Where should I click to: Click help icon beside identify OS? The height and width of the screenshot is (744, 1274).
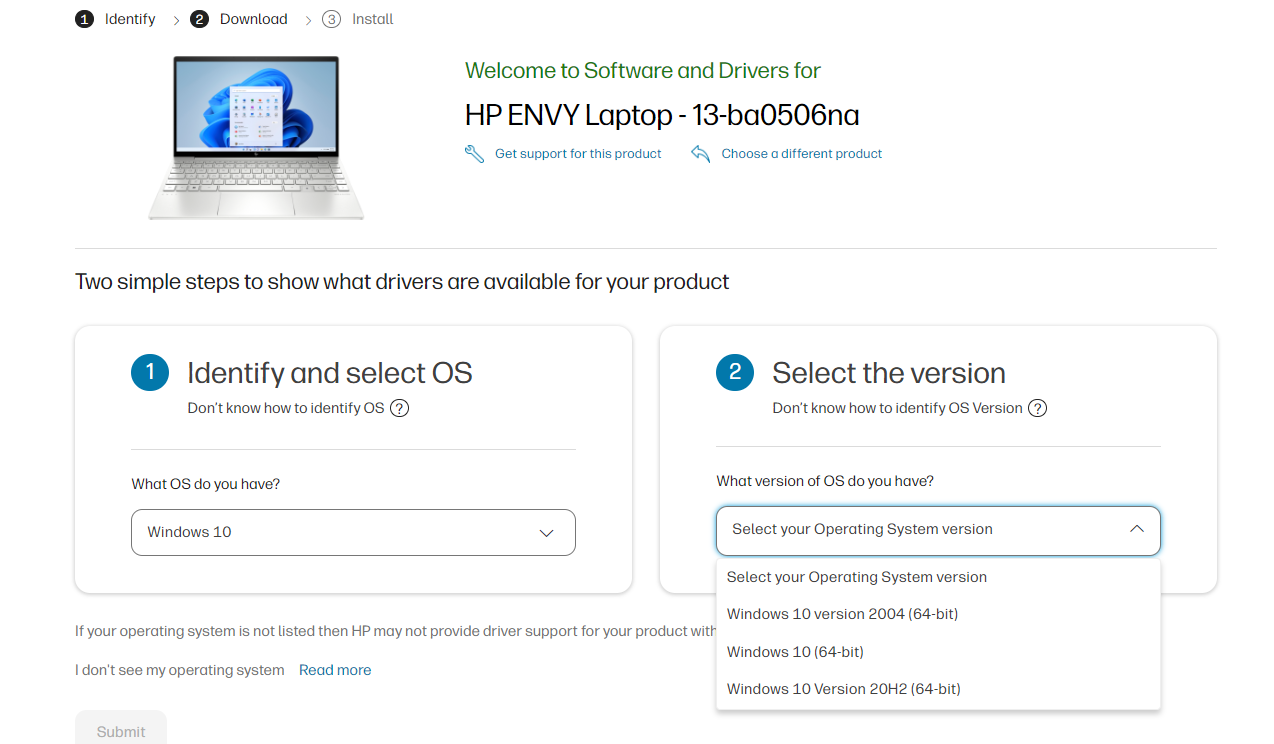pos(399,408)
